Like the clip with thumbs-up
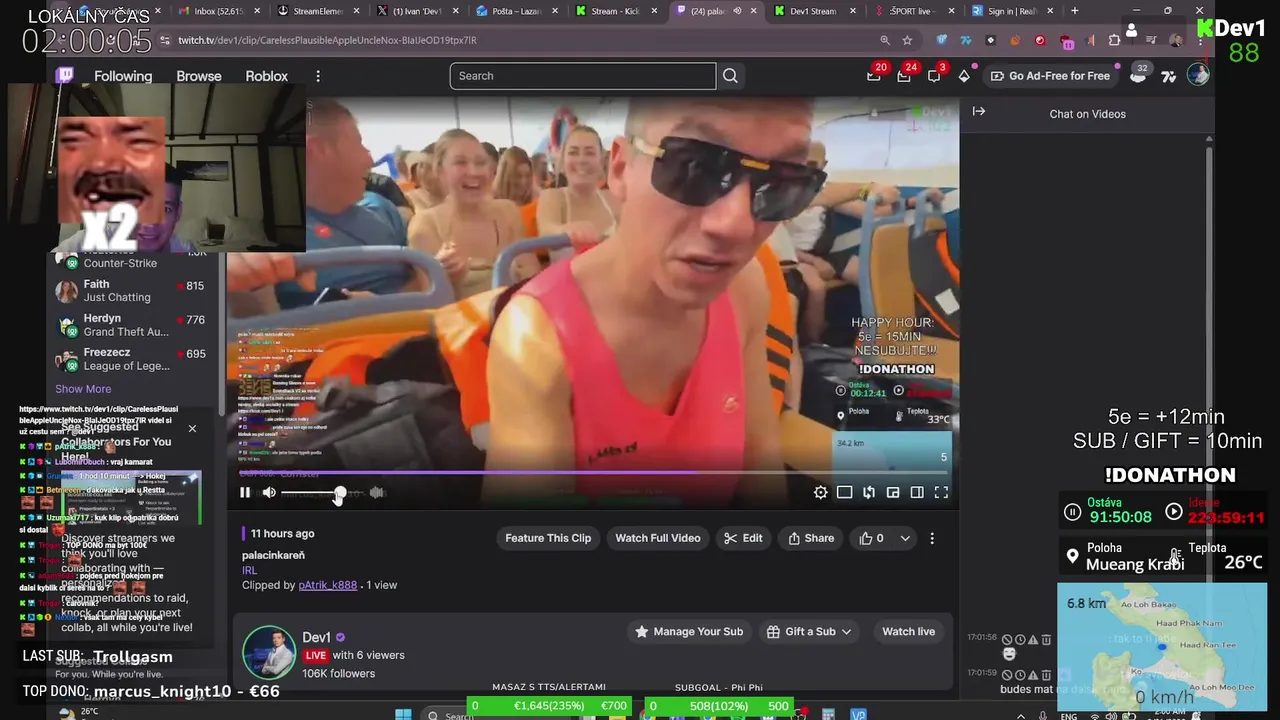The width and height of the screenshot is (1280, 720). (x=871, y=538)
